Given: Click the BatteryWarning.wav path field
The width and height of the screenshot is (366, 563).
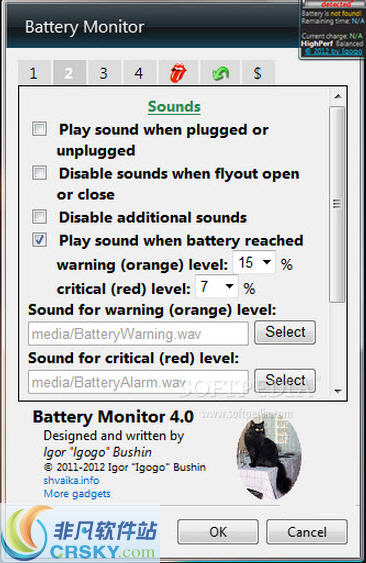Looking at the screenshot, I should [x=138, y=334].
